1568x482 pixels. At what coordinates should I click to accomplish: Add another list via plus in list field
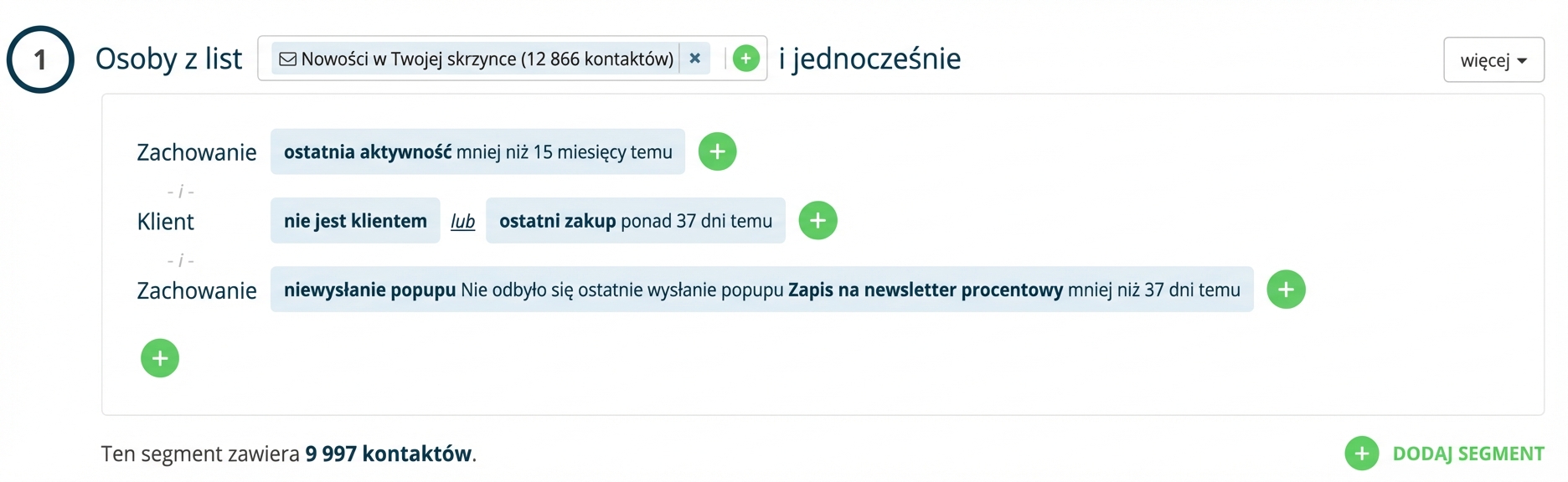click(745, 59)
